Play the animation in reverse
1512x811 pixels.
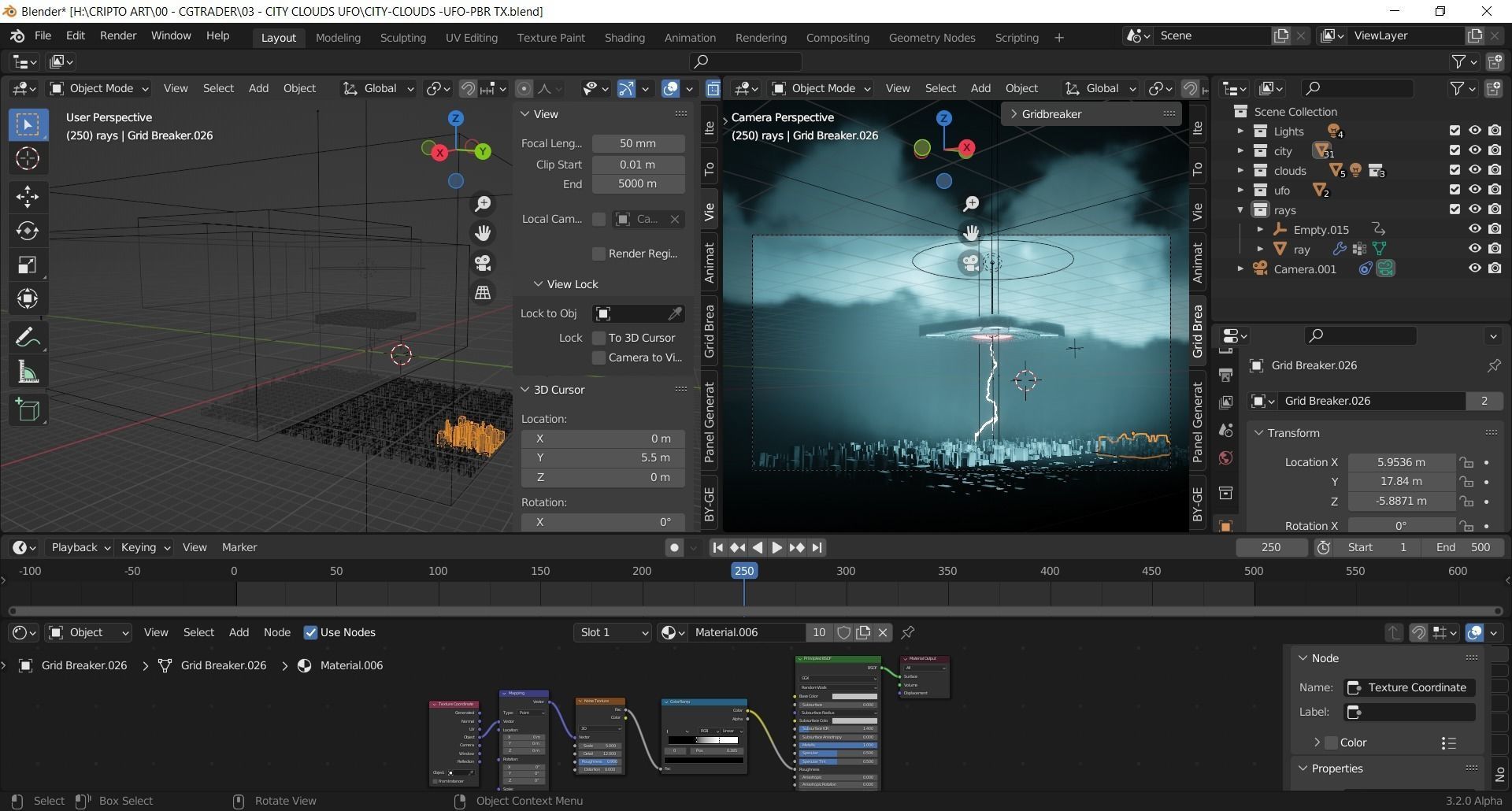(757, 547)
